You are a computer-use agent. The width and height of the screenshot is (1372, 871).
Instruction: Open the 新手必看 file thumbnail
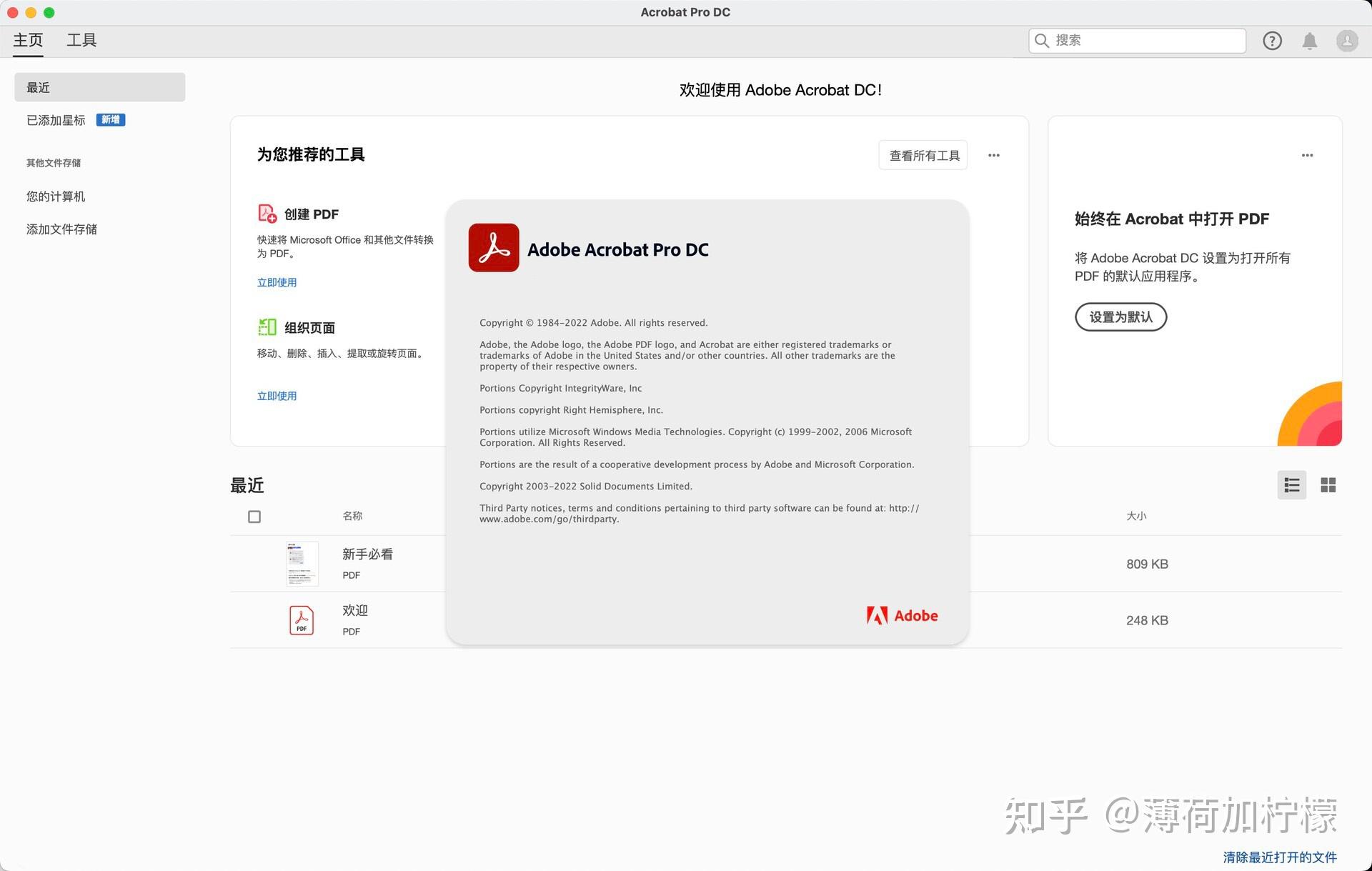[x=302, y=564]
